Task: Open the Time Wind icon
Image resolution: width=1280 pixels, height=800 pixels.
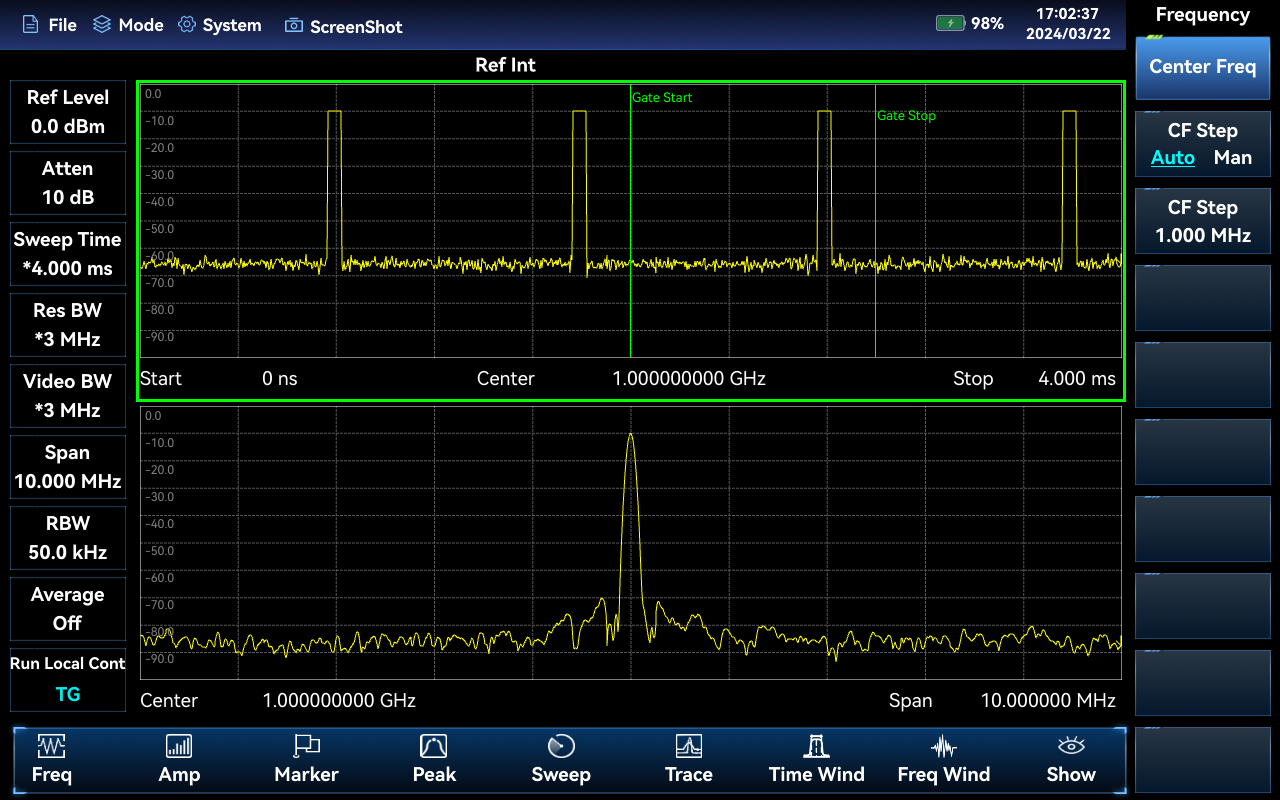Action: coord(816,746)
